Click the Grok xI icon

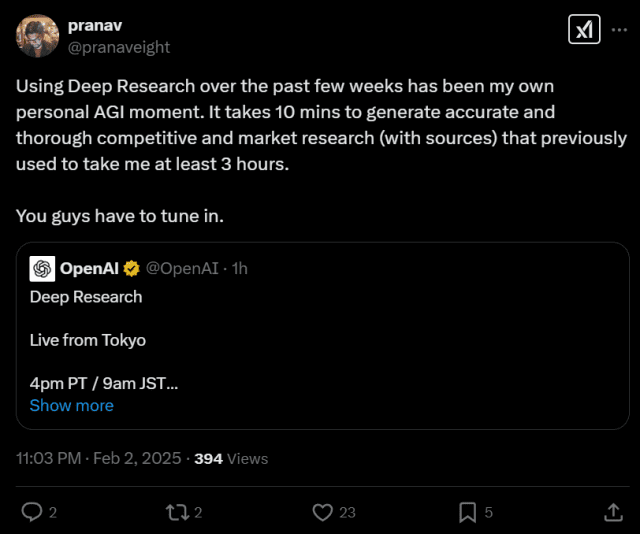pos(584,30)
